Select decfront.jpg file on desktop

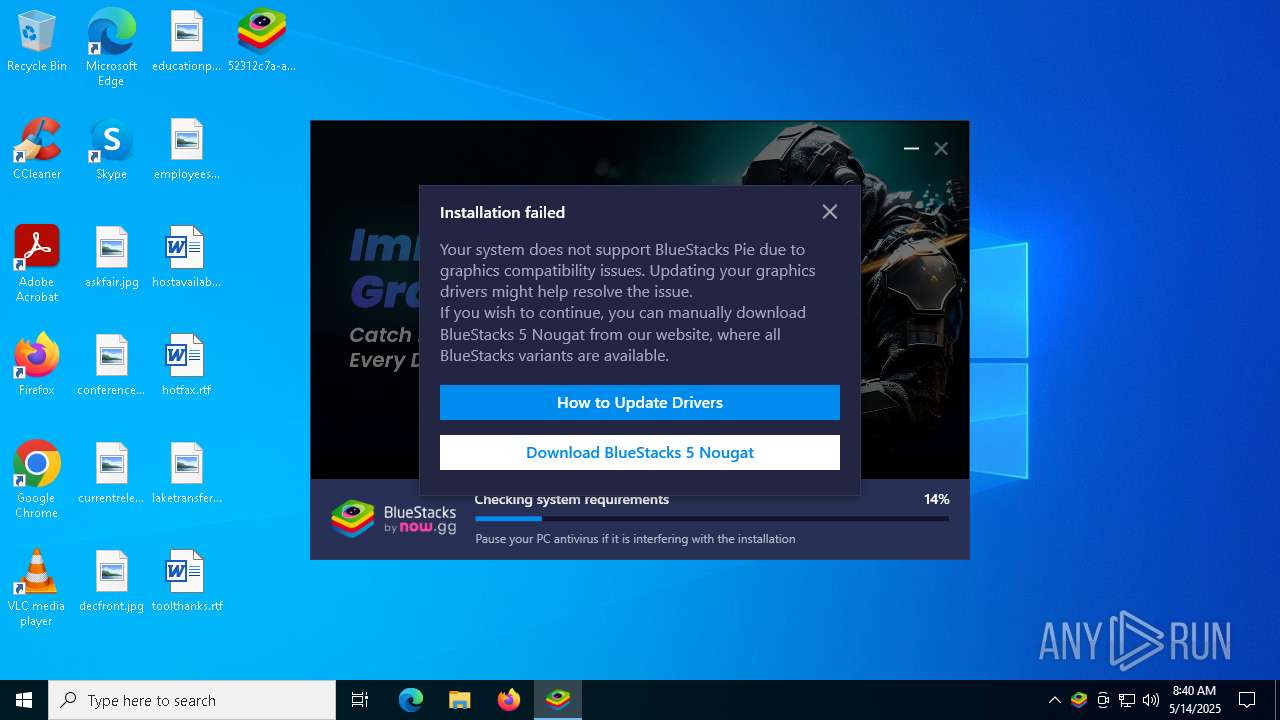point(111,581)
